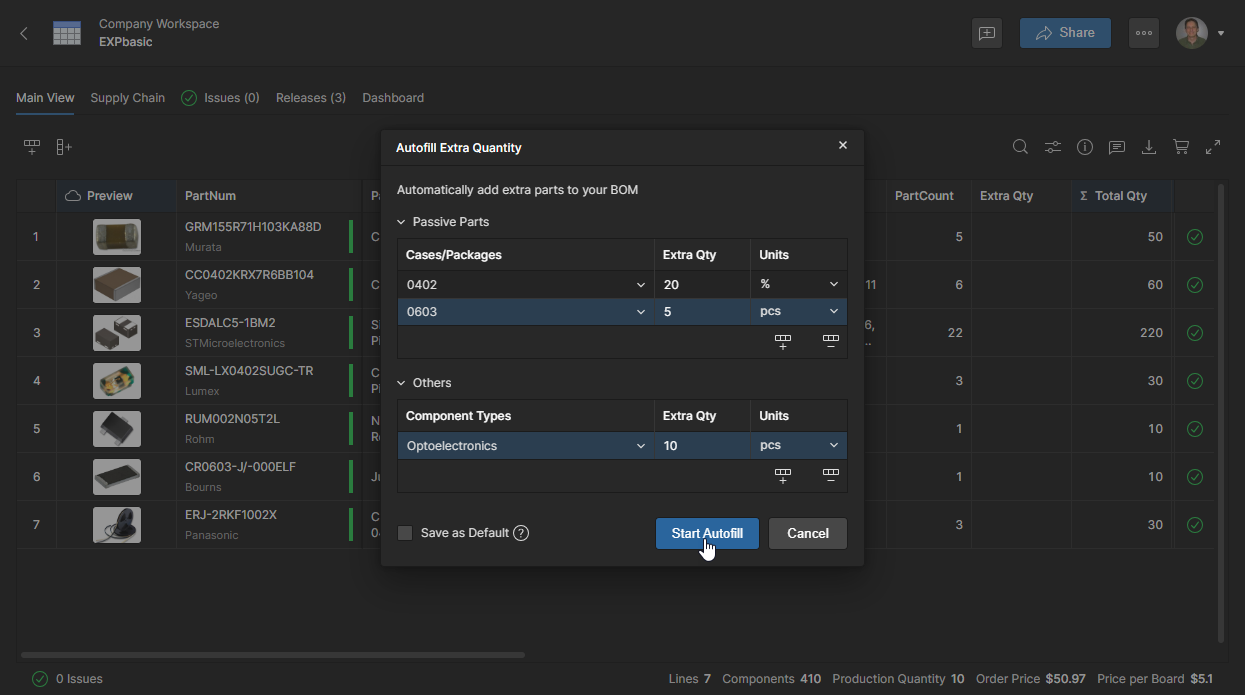Screen dimensions: 1245x695
Task: Enable the Save as Default checkbox
Action: tap(405, 533)
